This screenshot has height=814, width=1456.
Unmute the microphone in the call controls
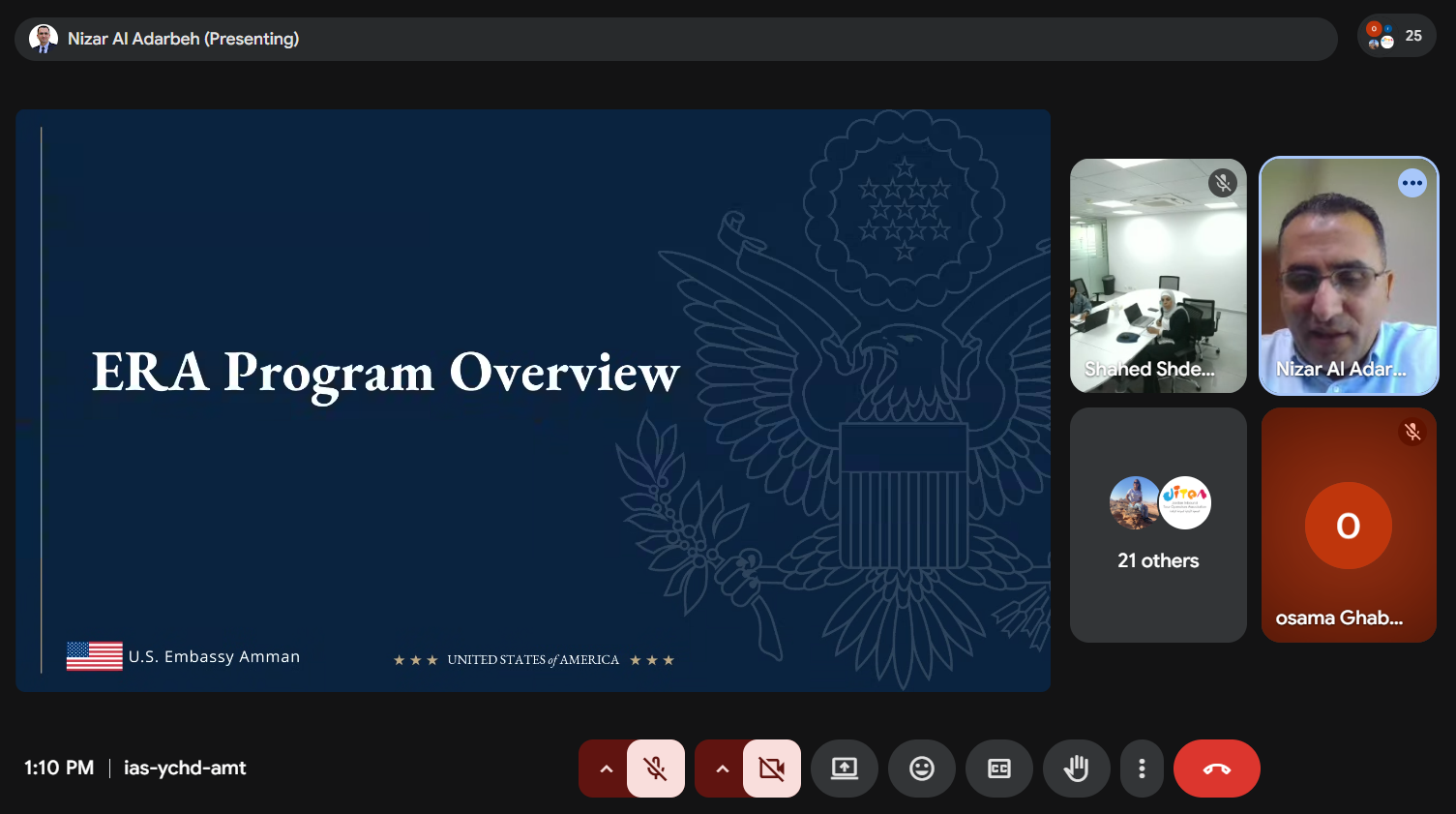656,769
